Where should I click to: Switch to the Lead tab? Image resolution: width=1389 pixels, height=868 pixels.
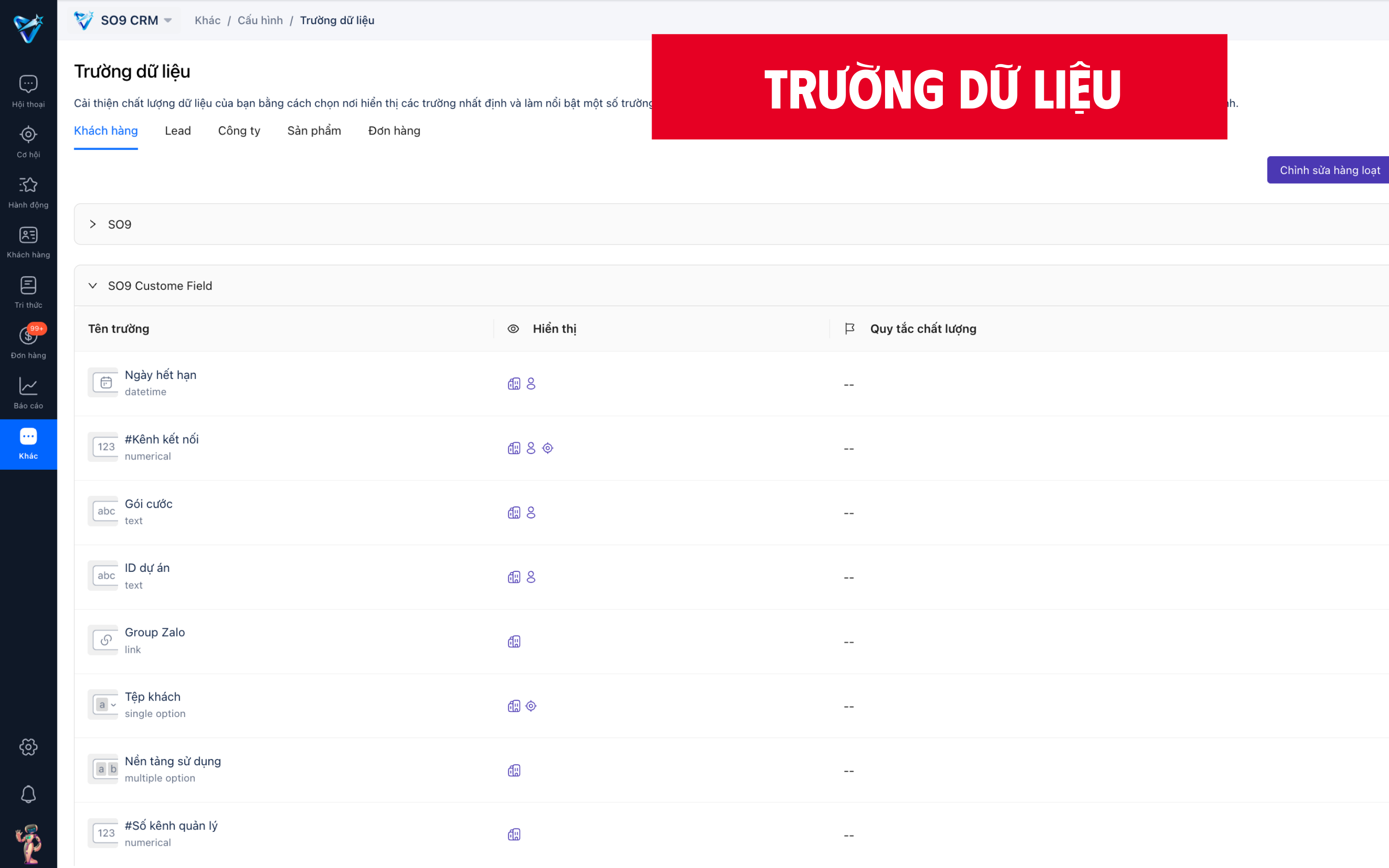click(178, 131)
